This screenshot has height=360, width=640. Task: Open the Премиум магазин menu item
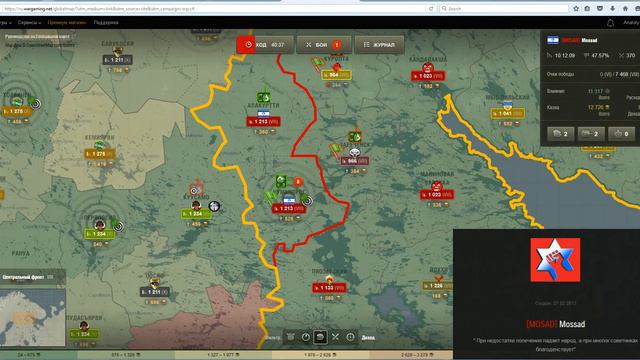pos(67,23)
